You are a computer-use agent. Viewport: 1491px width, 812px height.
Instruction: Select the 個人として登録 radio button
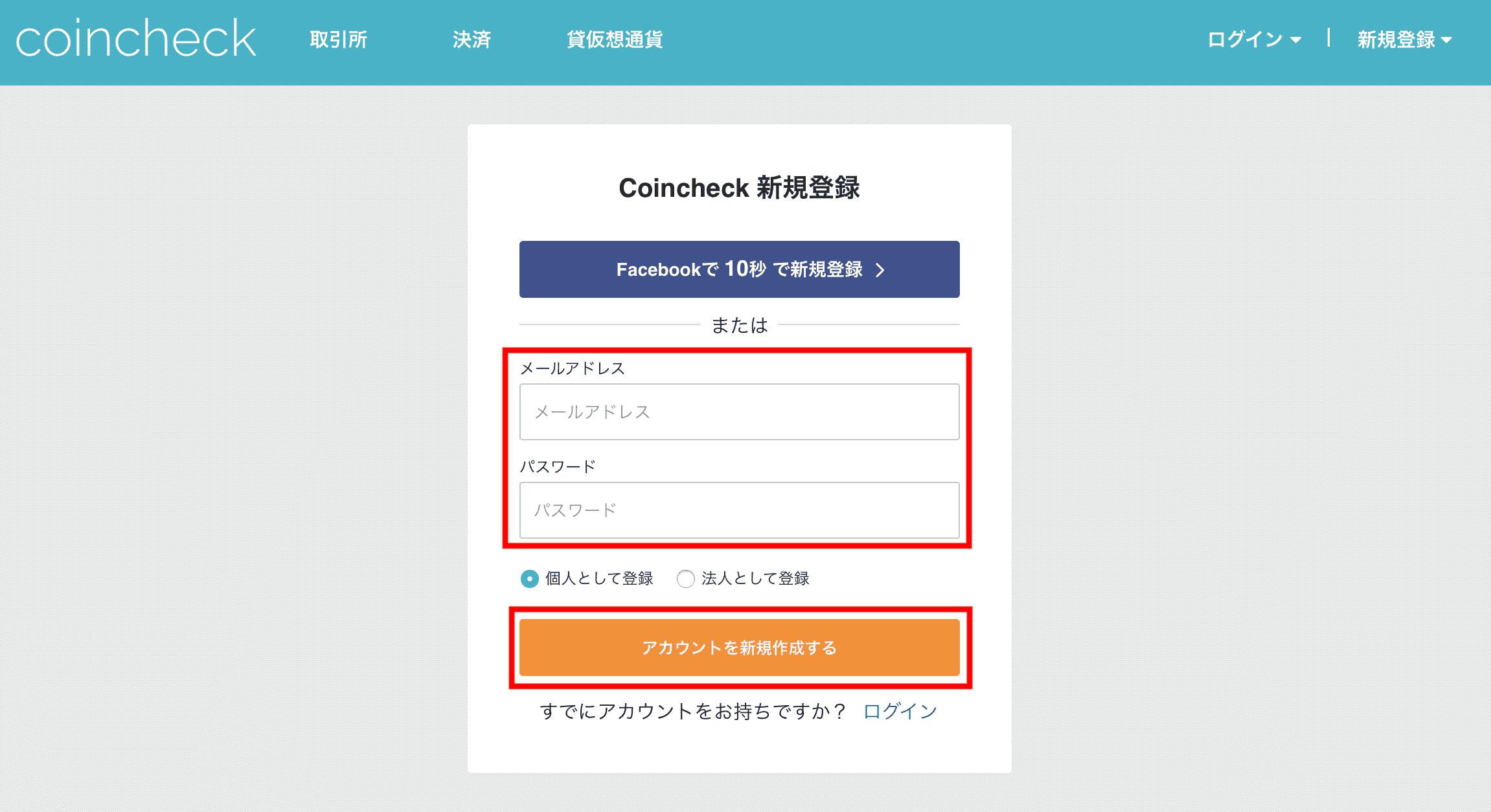click(x=530, y=579)
